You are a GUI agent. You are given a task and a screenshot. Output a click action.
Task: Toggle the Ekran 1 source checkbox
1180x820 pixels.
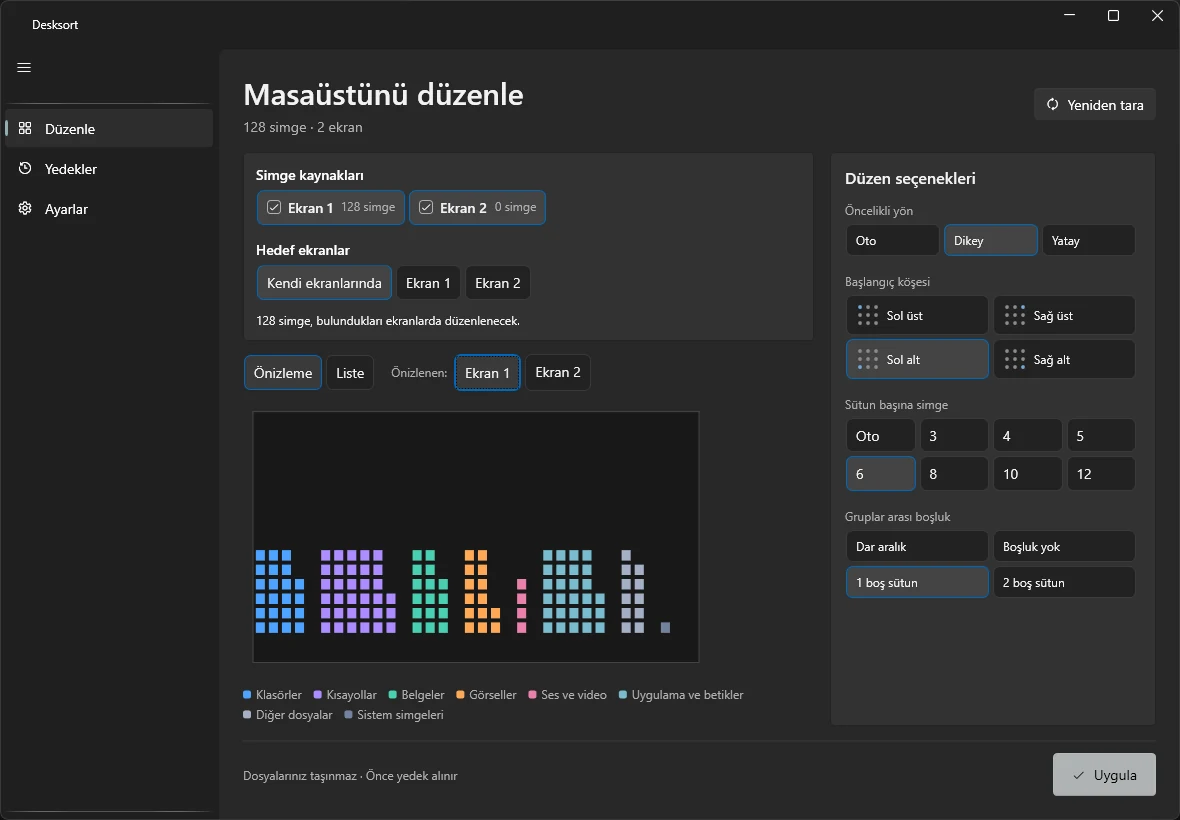pos(274,207)
